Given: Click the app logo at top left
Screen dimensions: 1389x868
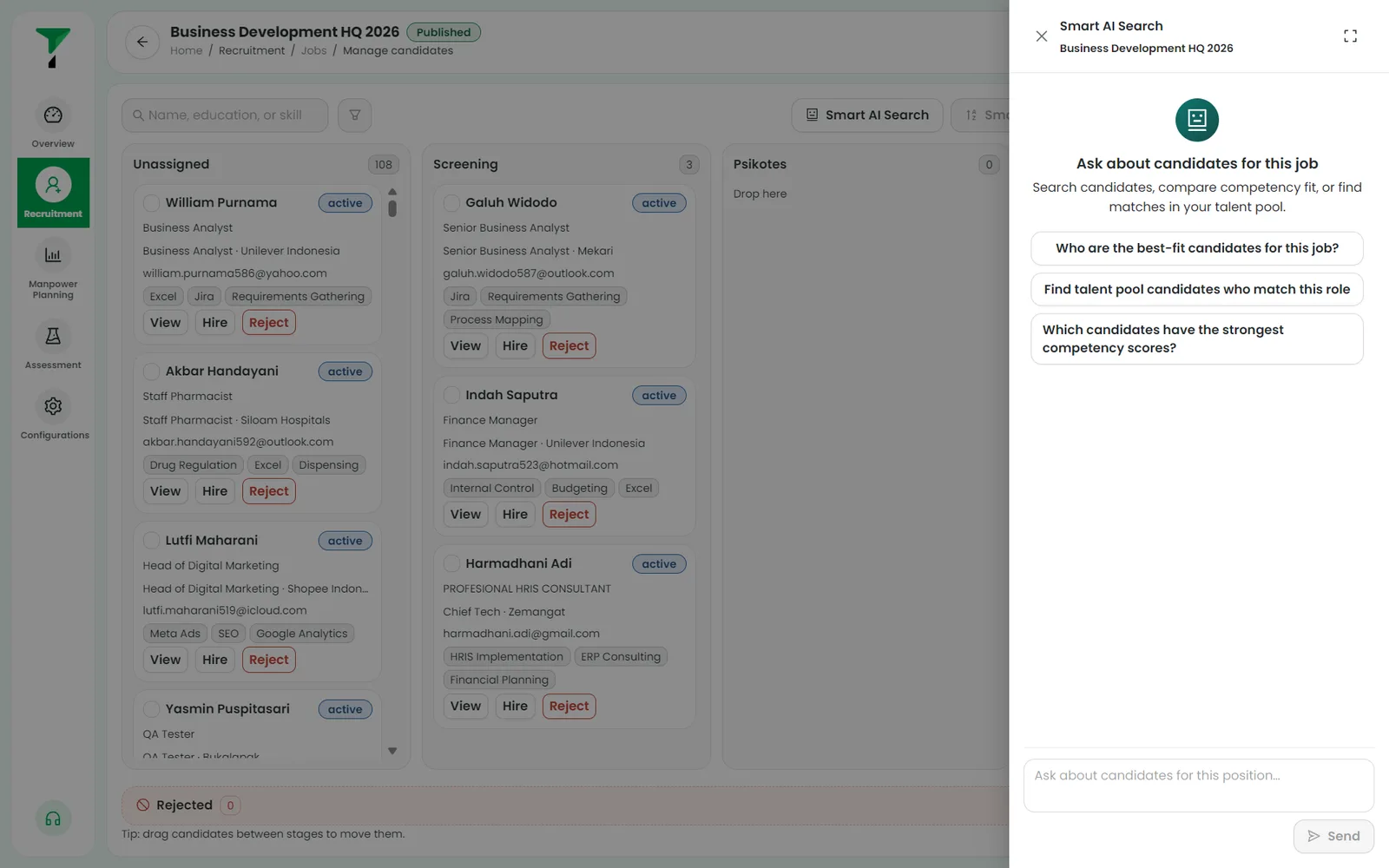Looking at the screenshot, I should click(53, 47).
